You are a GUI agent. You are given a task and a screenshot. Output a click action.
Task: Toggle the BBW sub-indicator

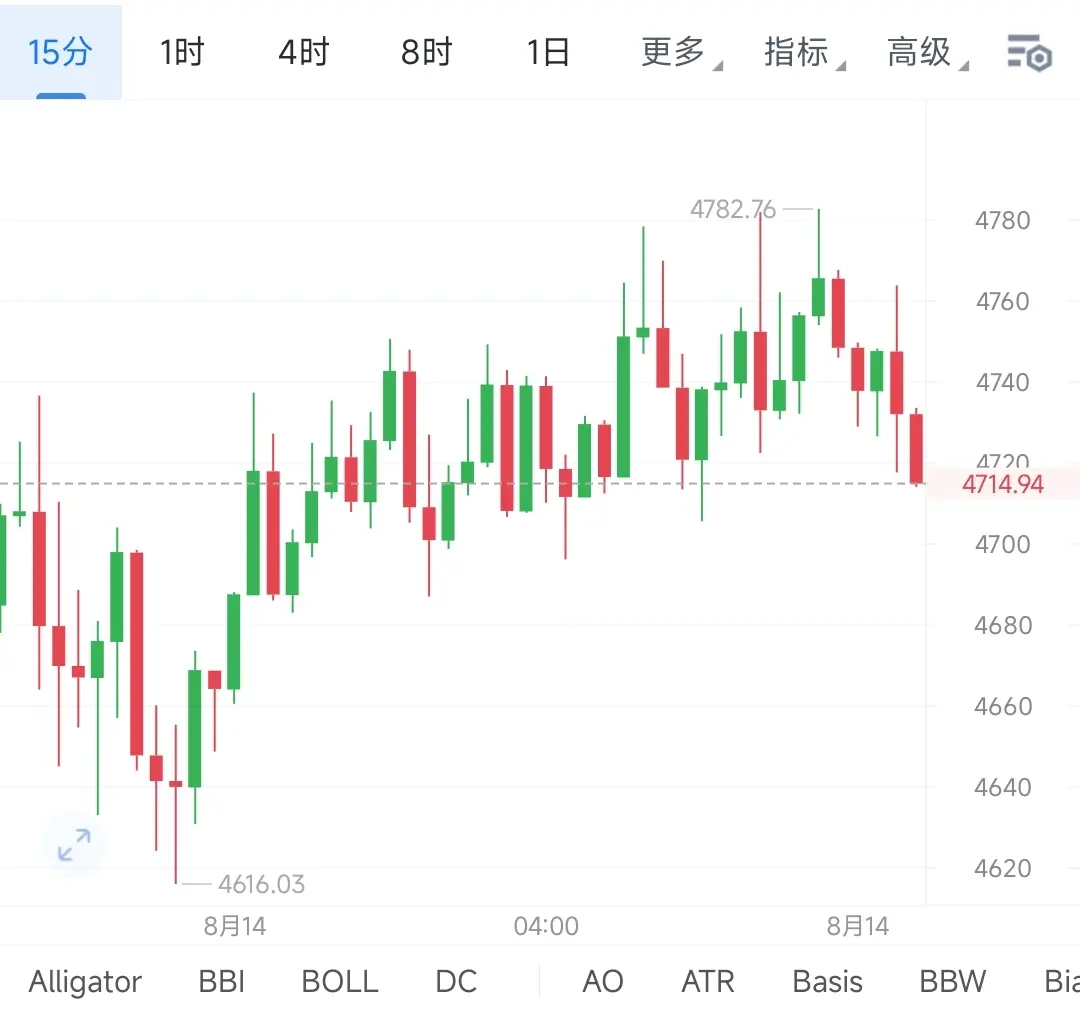tap(953, 981)
